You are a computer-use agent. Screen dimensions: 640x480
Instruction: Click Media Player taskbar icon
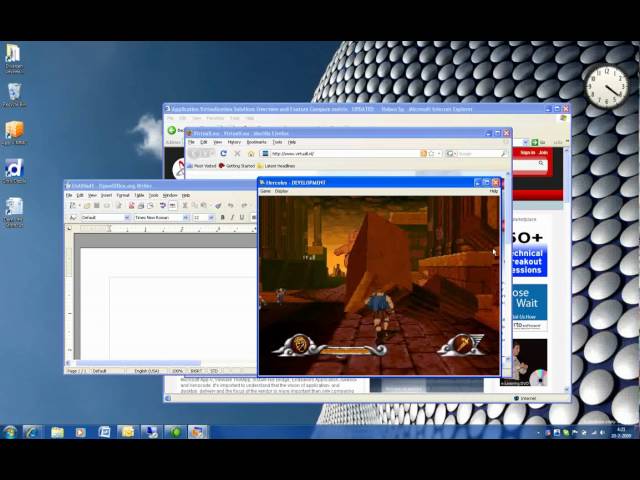point(80,432)
